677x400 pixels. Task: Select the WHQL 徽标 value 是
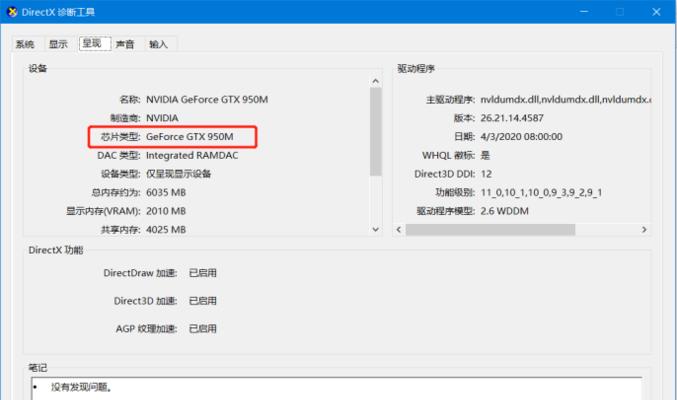coord(485,156)
